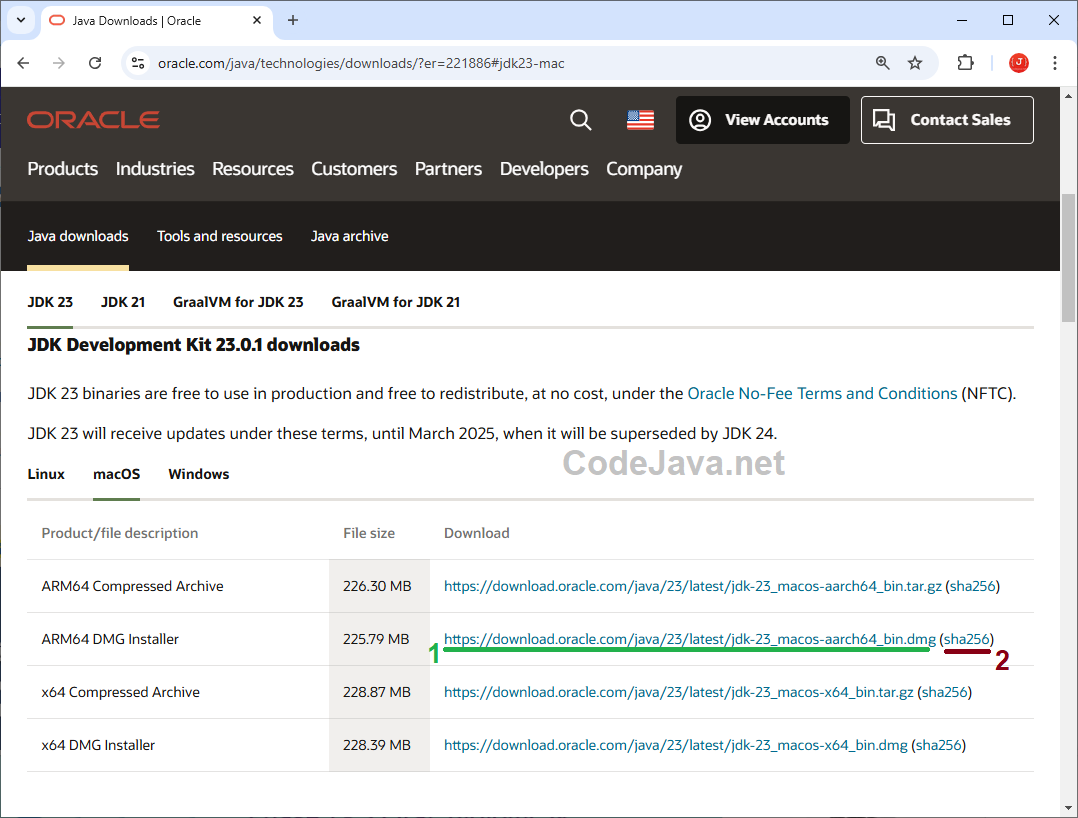The height and width of the screenshot is (818, 1078).
Task: Click the 'x64 Compressed Archive' description cell
Action: click(178, 692)
